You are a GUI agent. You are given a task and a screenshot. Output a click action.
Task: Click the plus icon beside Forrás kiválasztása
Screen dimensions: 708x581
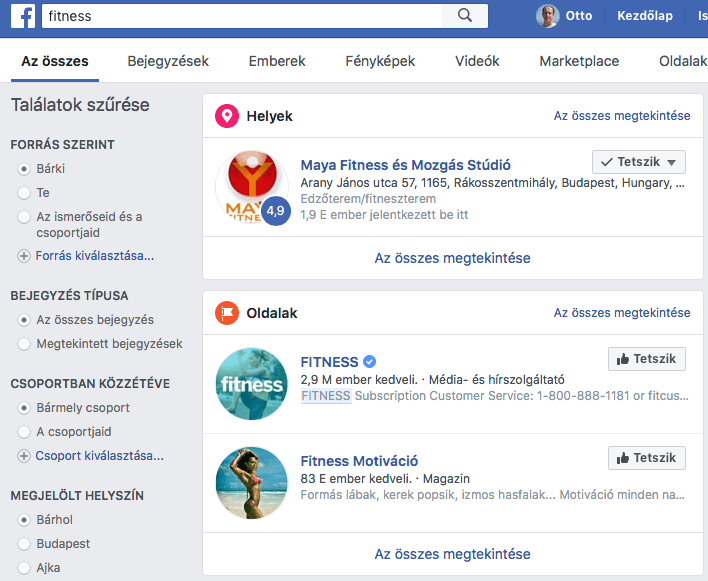pyautogui.click(x=23, y=256)
